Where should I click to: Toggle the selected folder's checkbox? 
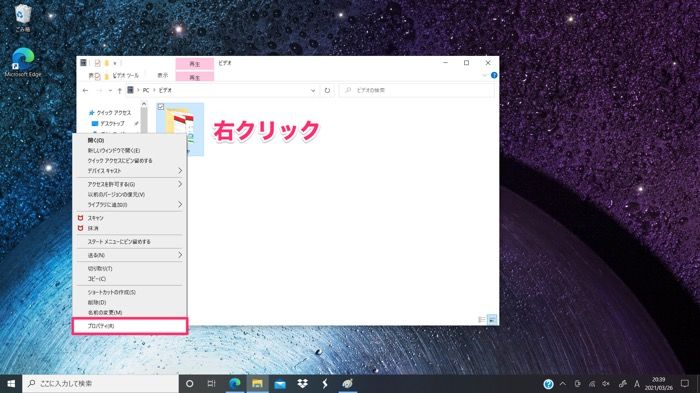point(161,107)
